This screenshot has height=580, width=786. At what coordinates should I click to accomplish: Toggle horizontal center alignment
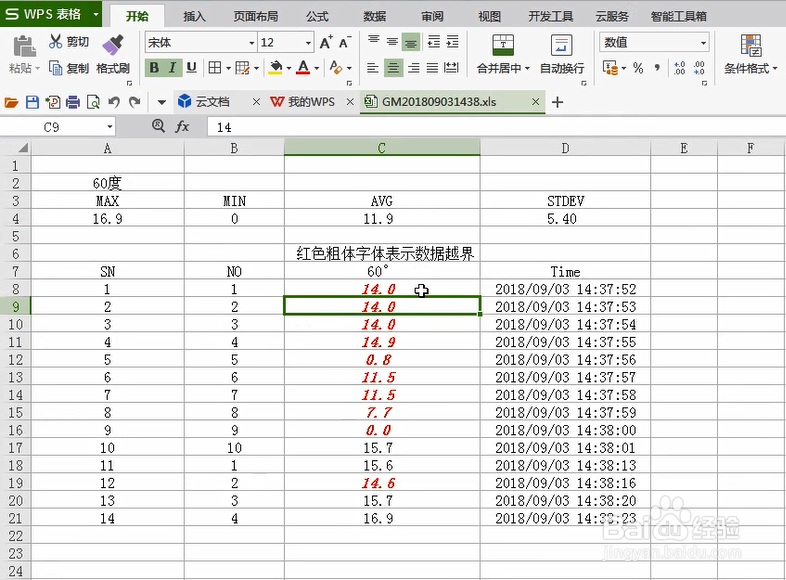click(x=393, y=68)
